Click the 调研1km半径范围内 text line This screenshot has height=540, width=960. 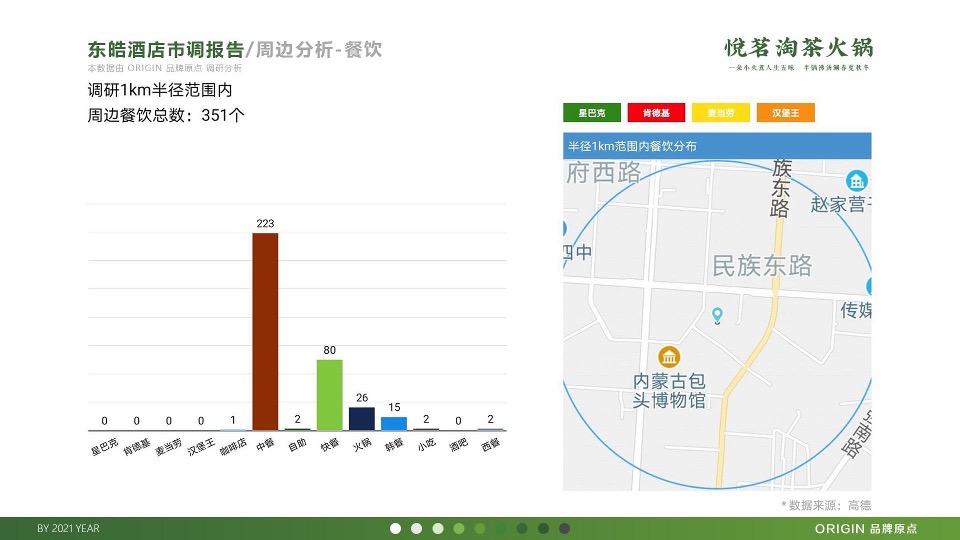coord(160,90)
